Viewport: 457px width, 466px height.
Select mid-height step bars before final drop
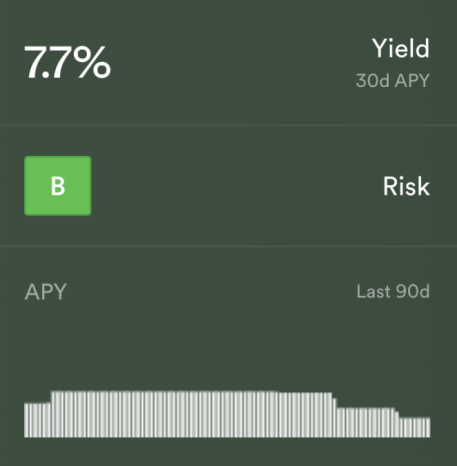click(x=366, y=422)
